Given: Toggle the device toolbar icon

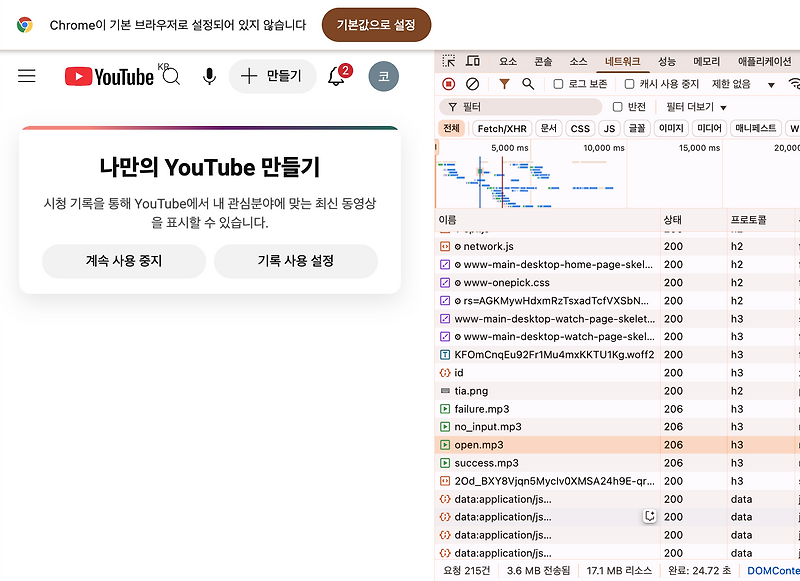Looking at the screenshot, I should click(473, 61).
